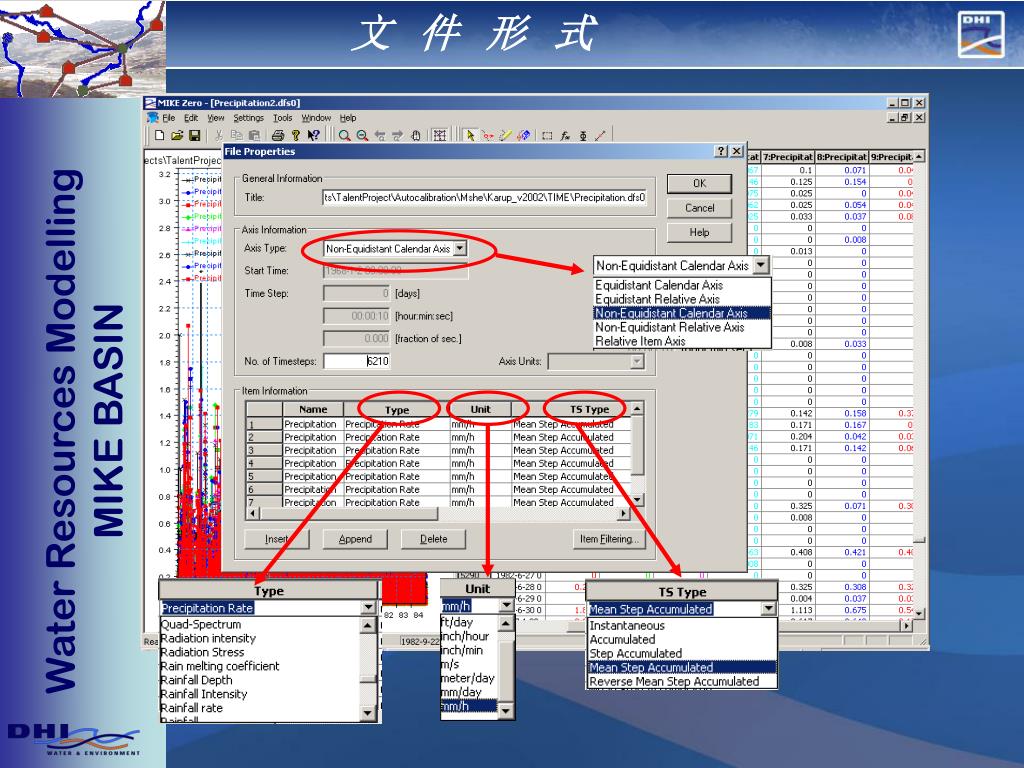Click the interpolation tool icon
This screenshot has width=1024, height=768.
tap(583, 135)
